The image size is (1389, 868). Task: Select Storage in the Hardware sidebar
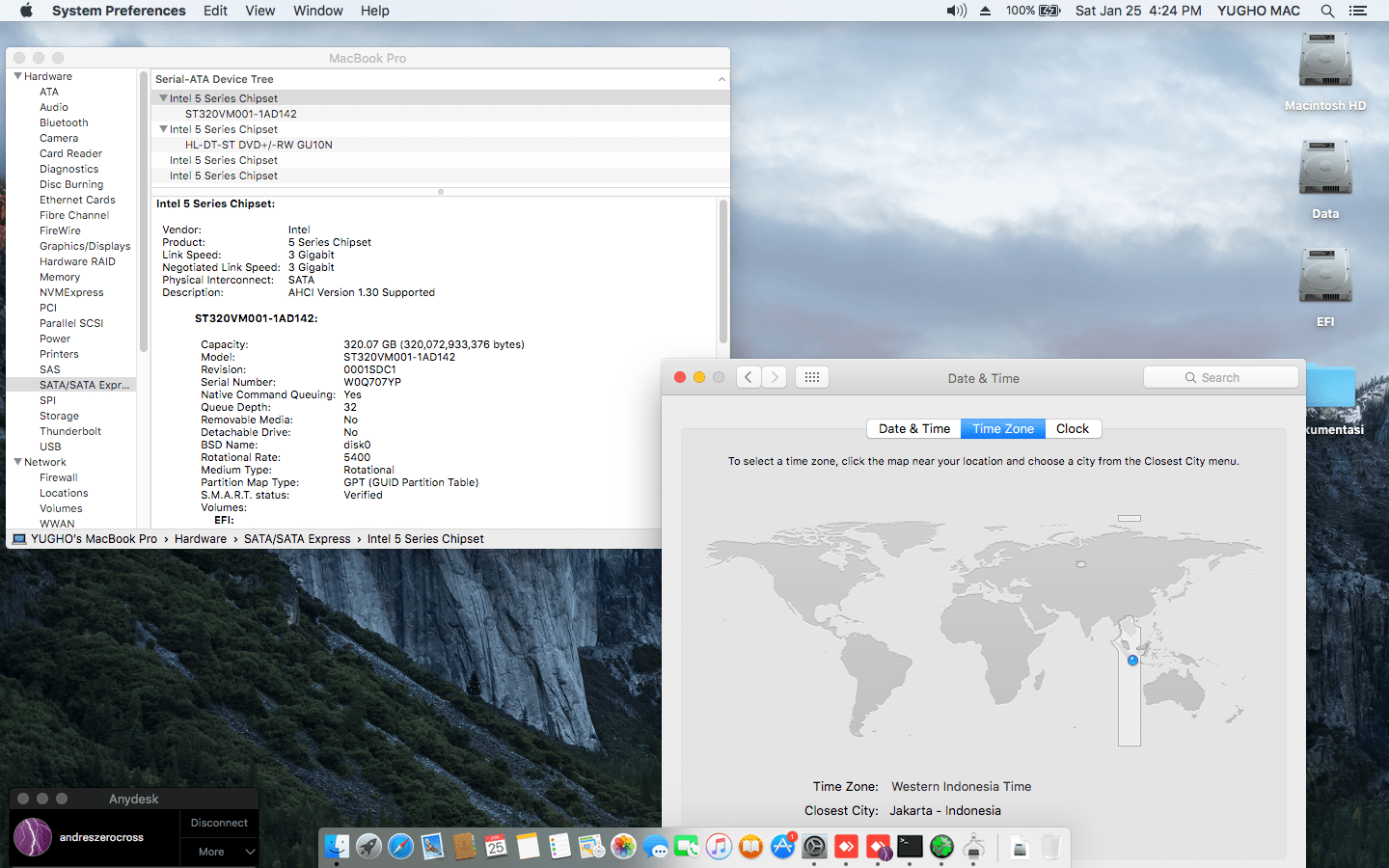[x=59, y=416]
